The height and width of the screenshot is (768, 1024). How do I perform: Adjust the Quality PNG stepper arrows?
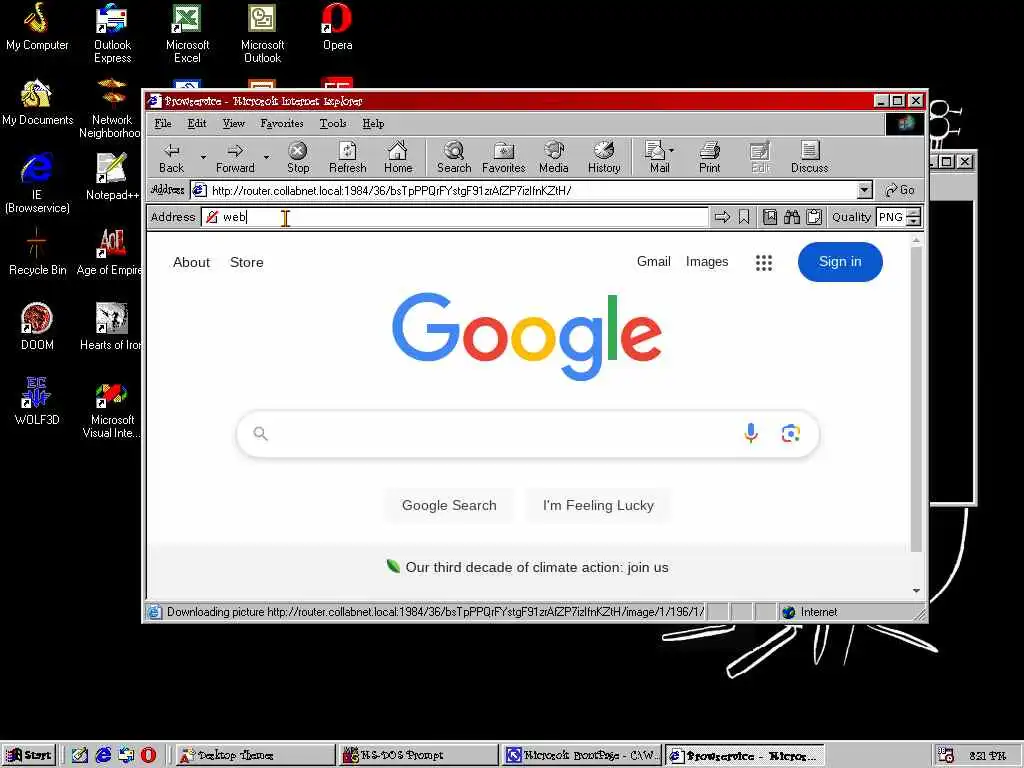point(914,217)
